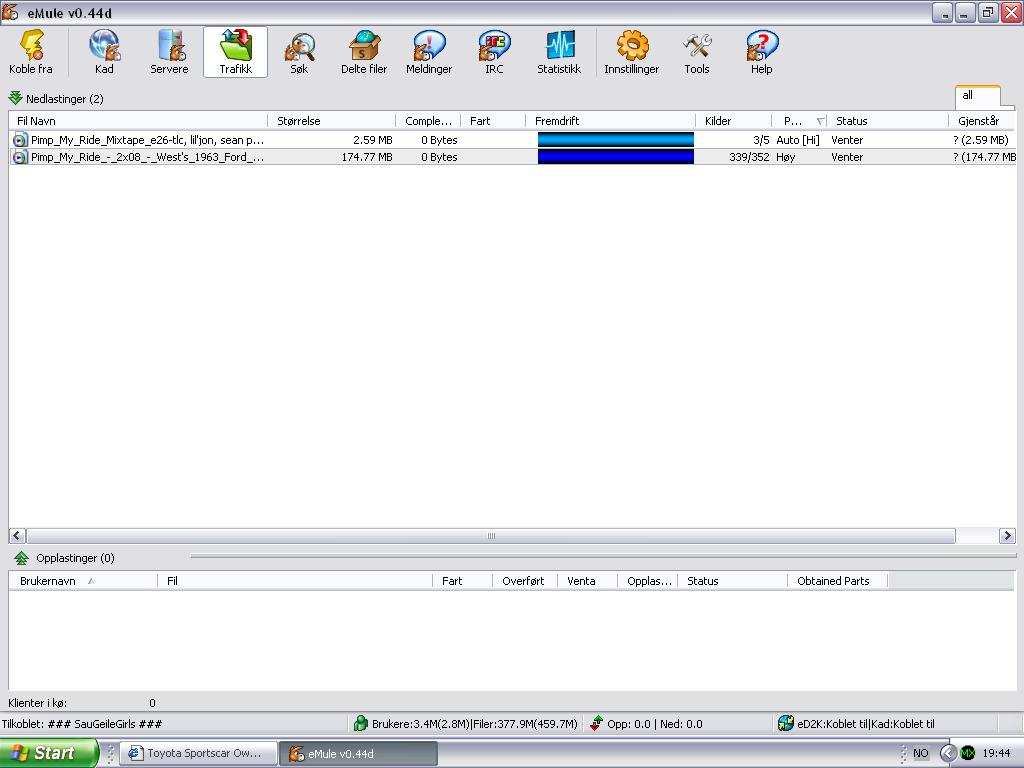
Task: Click the upload/download speed arrows icon
Action: pos(596,724)
